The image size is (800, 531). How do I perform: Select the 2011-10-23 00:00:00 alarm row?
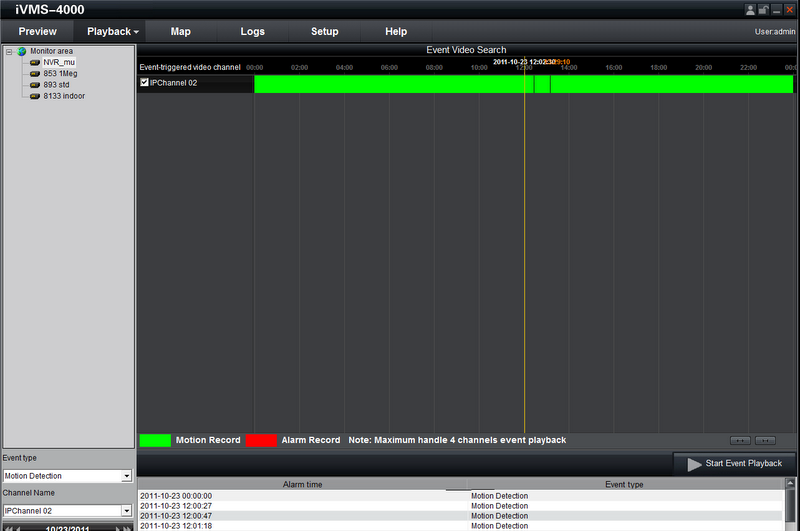coord(460,496)
